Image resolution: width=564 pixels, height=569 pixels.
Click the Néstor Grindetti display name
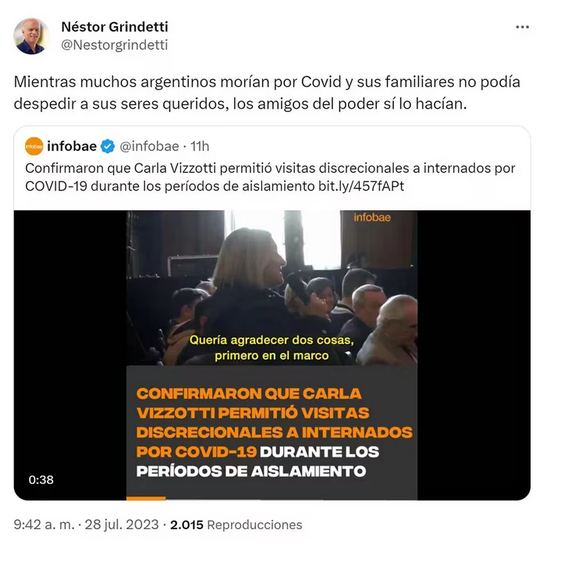click(114, 27)
